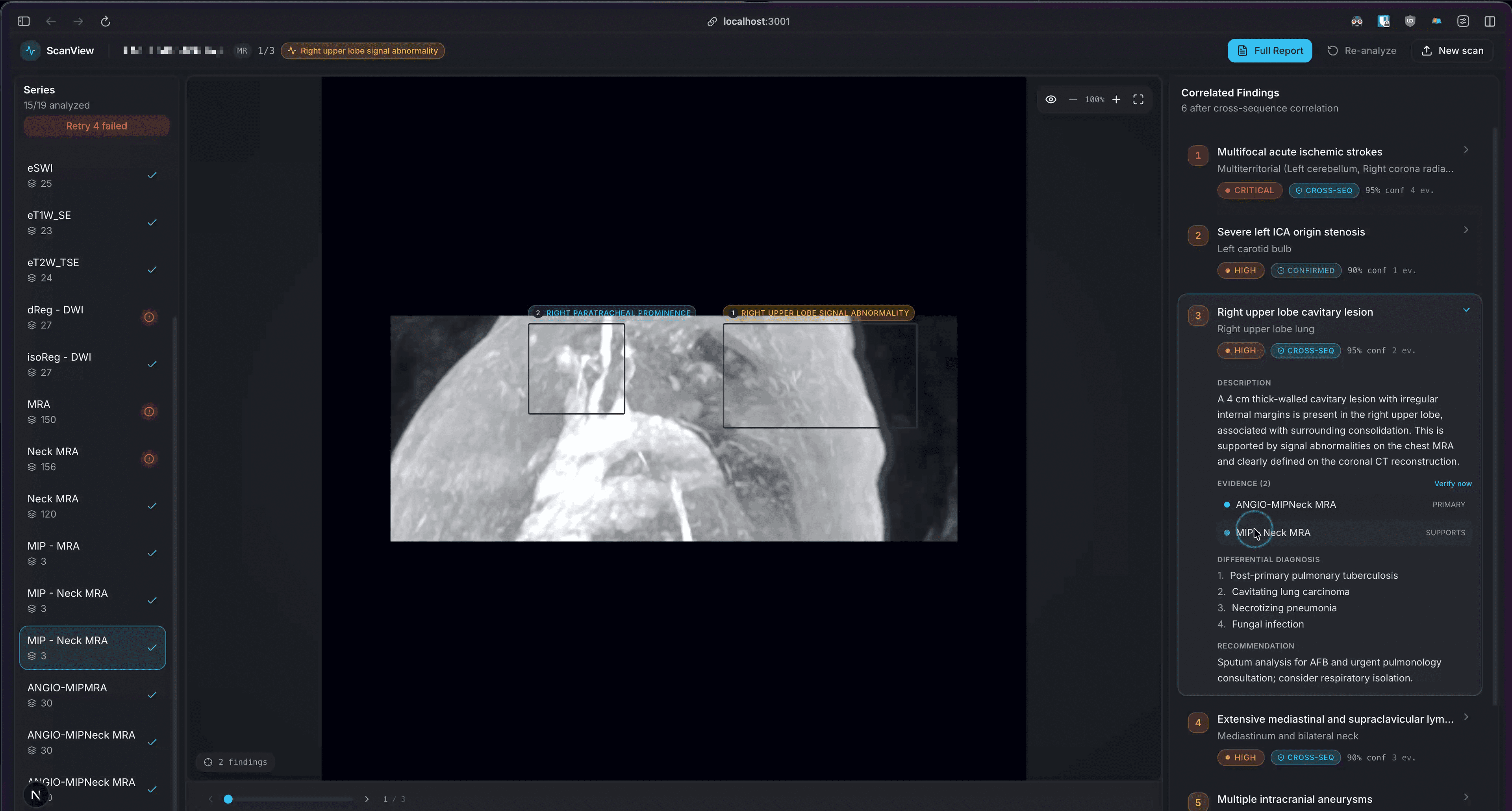Screen dimensions: 1512x811
Task: Open the Full Report
Action: (x=1269, y=50)
